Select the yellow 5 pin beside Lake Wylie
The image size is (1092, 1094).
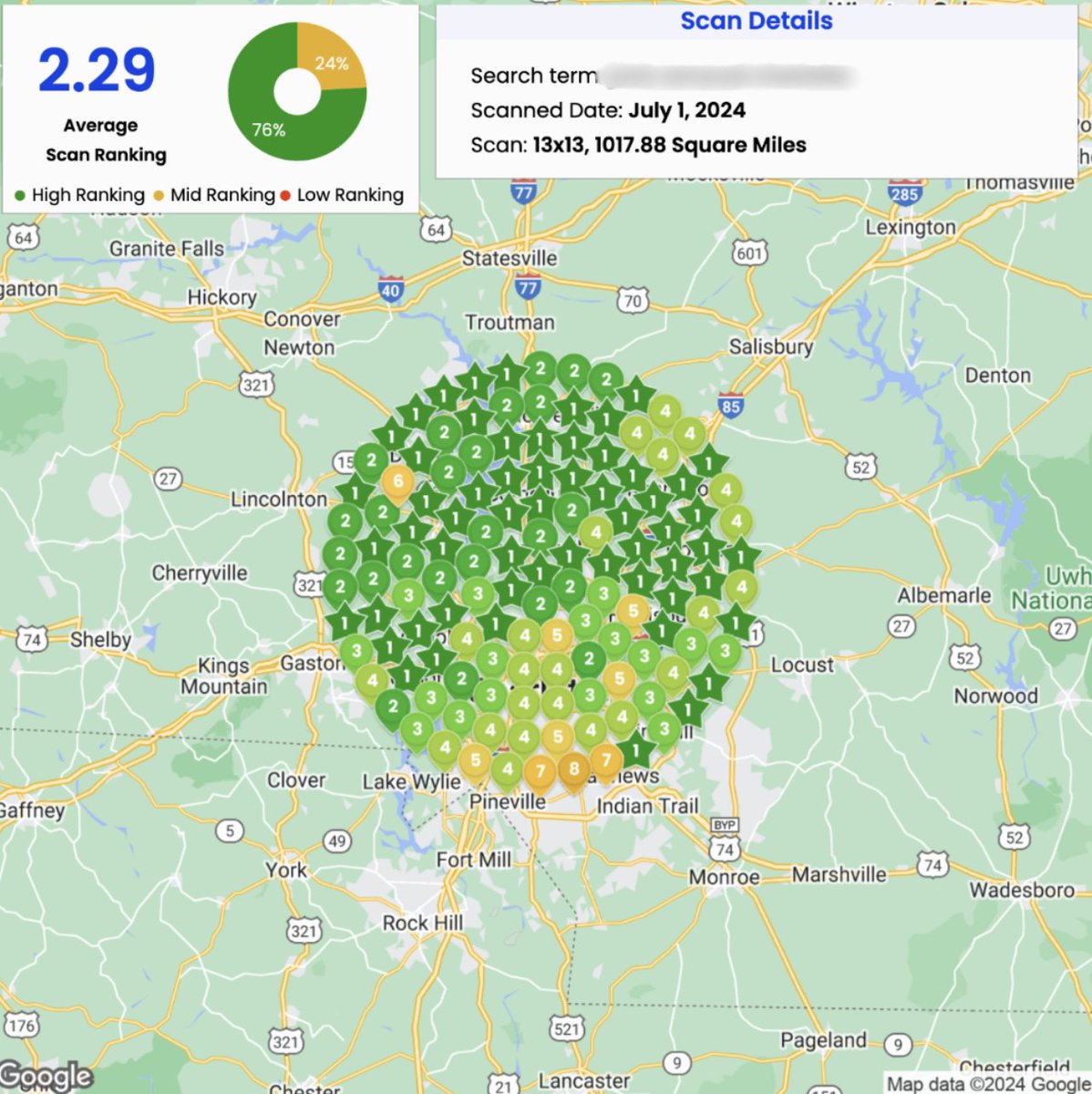point(475,761)
